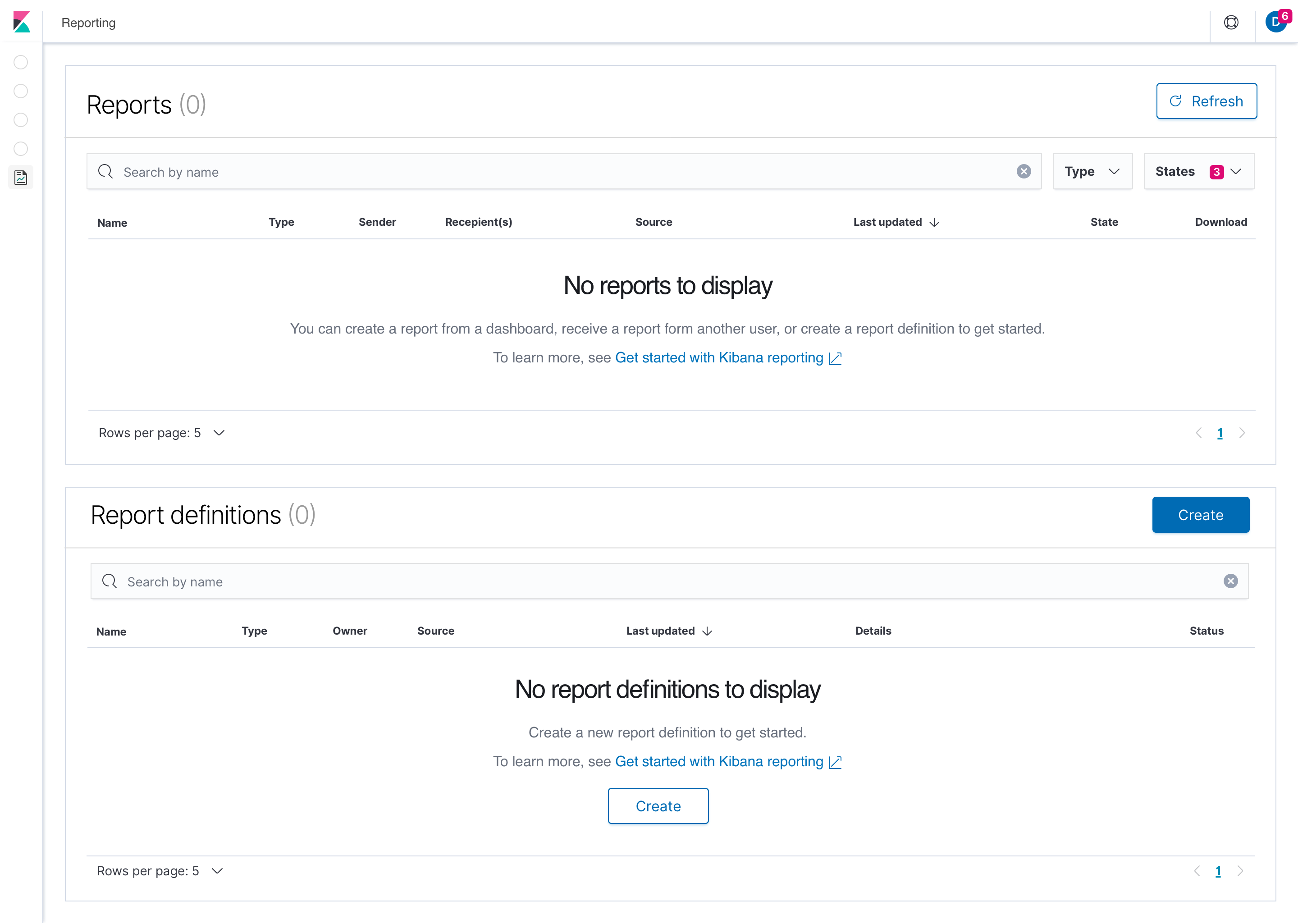Image resolution: width=1298 pixels, height=924 pixels.
Task: Click the Recepient(s) column header
Action: (478, 223)
